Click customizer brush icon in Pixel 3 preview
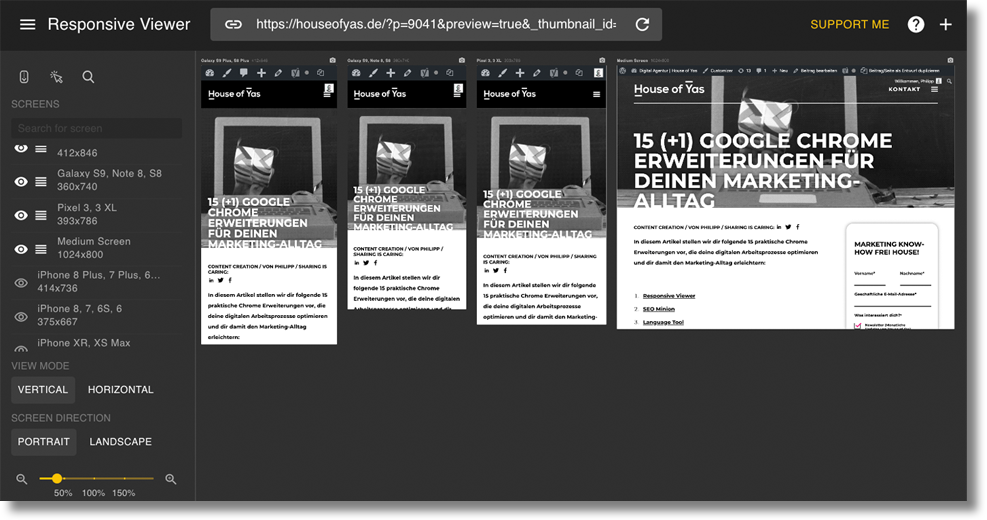 (x=502, y=73)
